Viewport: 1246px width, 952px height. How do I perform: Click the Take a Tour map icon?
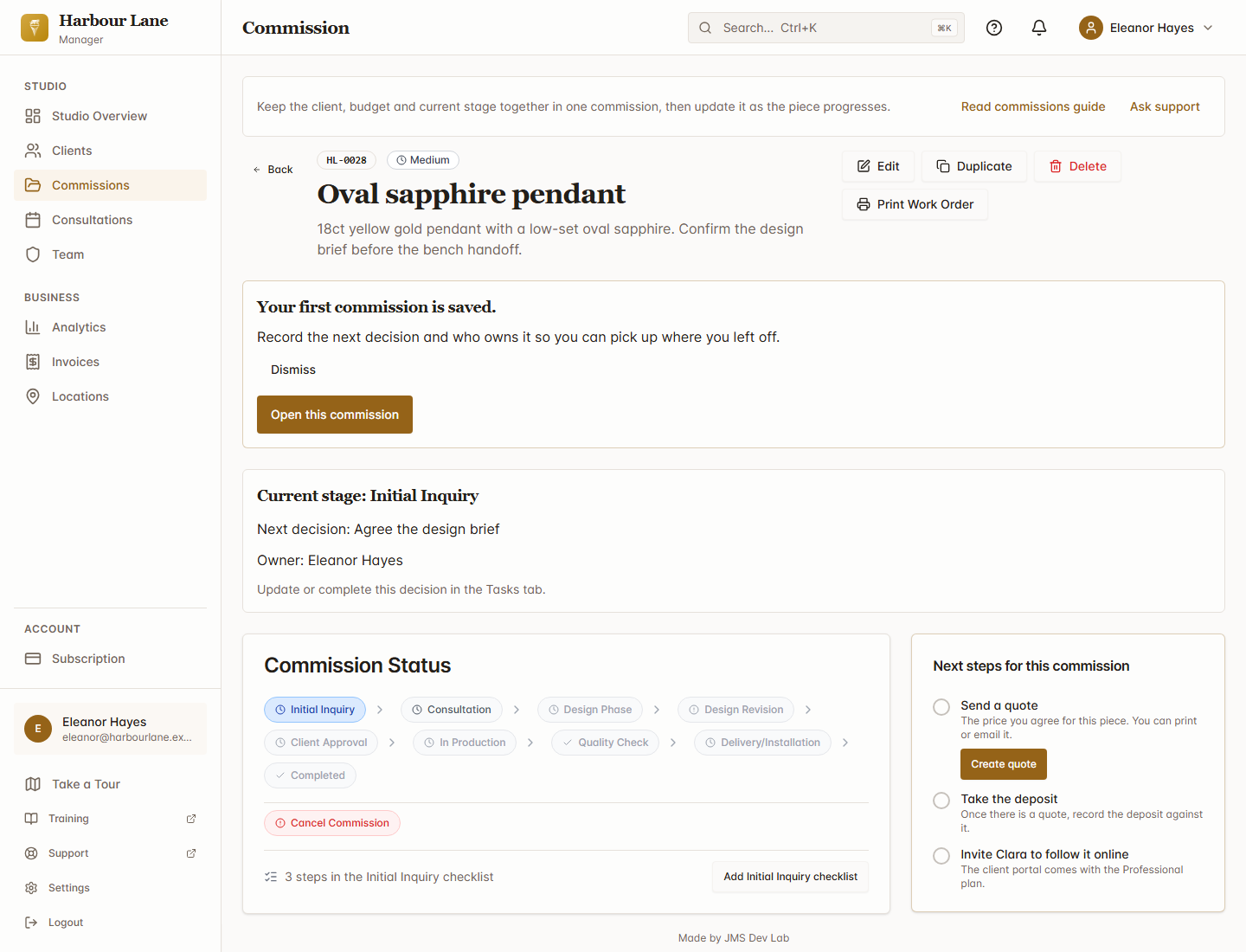[x=33, y=784]
